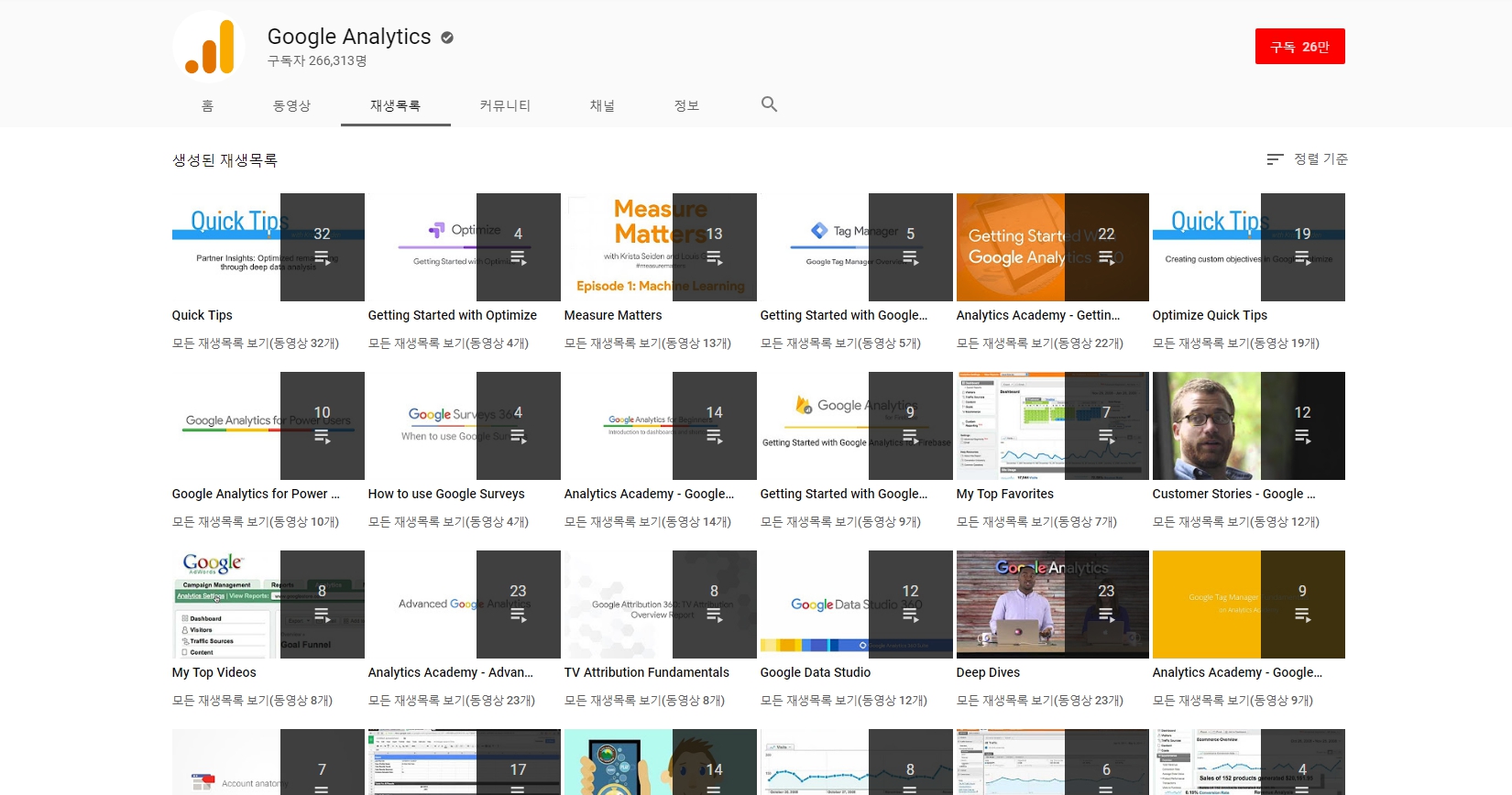Viewport: 1512px width, 795px height.
Task: Click playlist icon on Google Analytics for Power Users thumbnail
Action: click(x=323, y=437)
